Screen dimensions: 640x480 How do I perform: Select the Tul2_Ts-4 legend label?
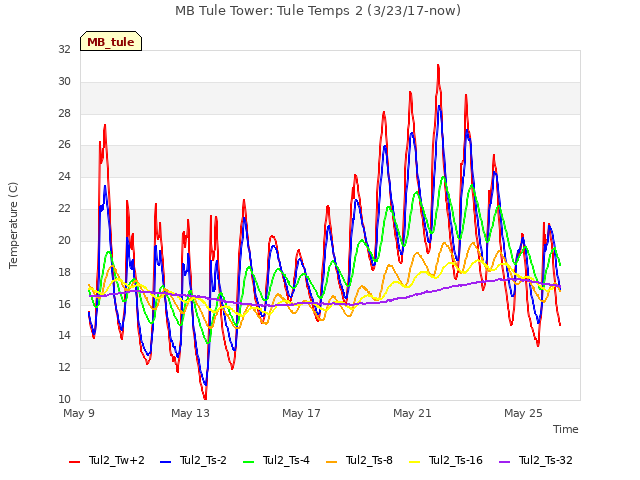(287, 460)
